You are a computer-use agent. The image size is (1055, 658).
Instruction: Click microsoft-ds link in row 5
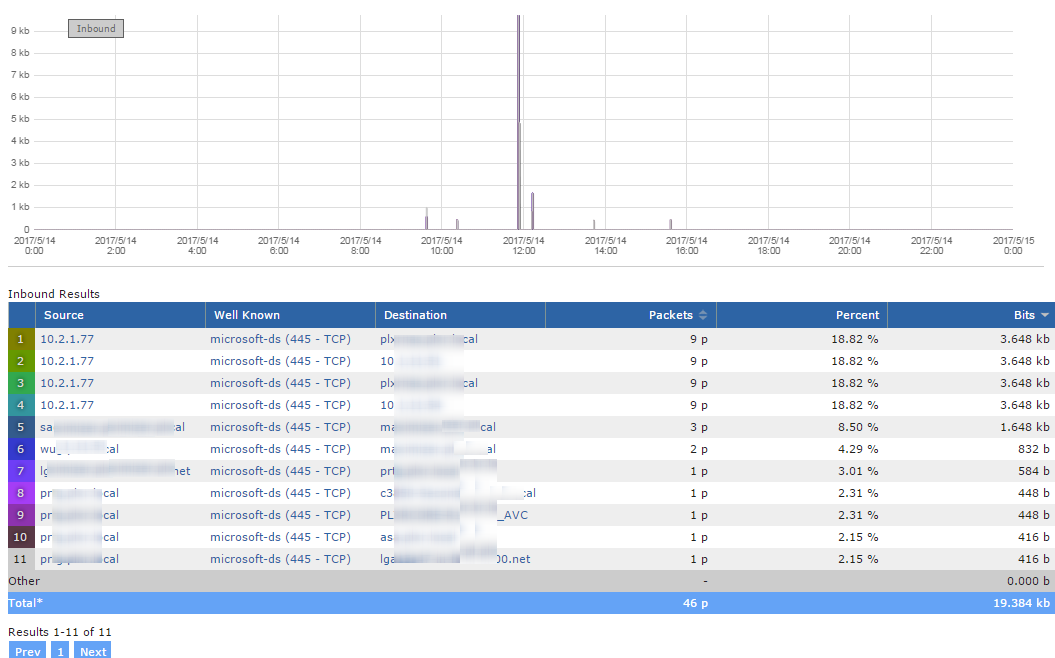(x=246, y=427)
